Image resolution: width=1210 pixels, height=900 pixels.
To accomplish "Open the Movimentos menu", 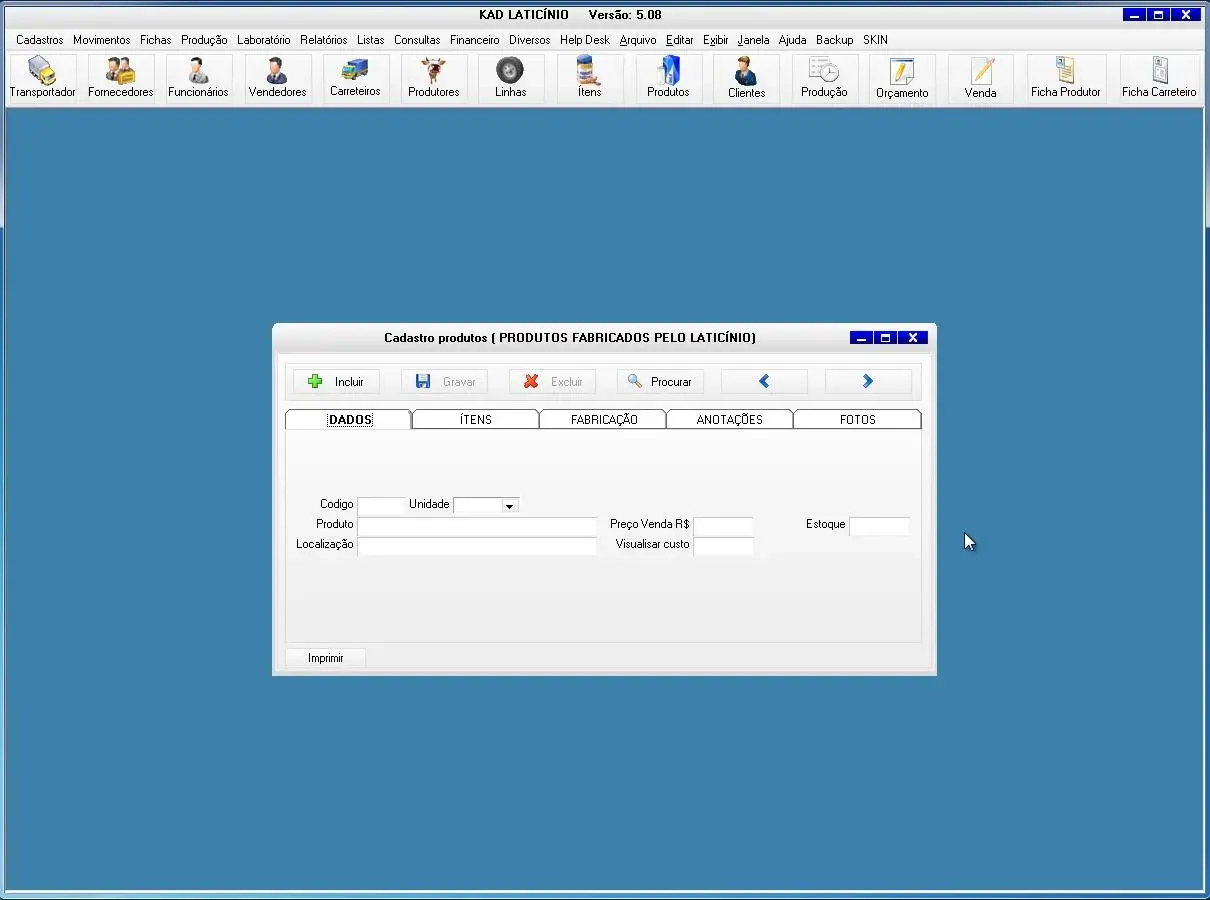I will pyautogui.click(x=102, y=40).
